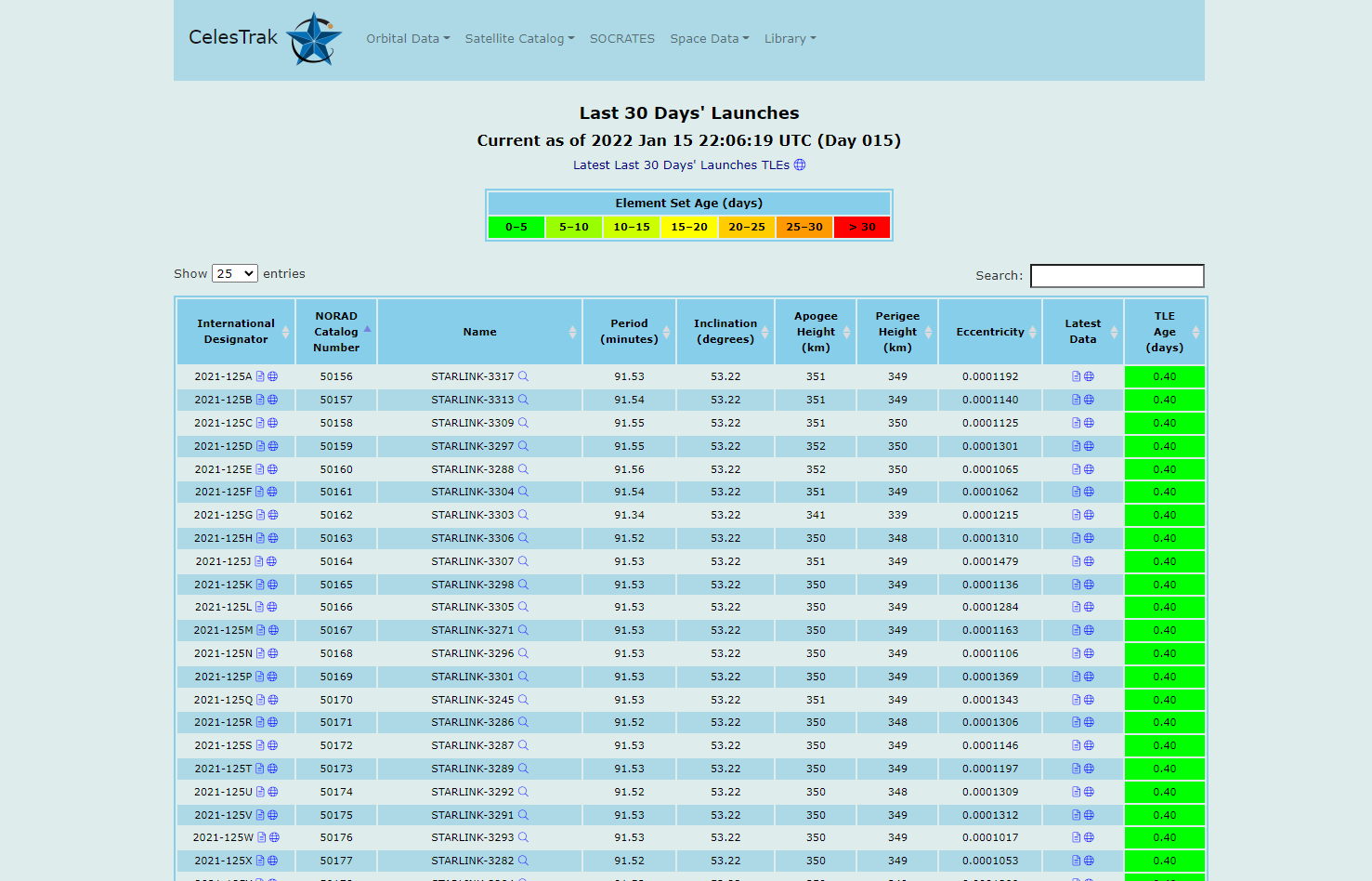Click the 15–20 yellow age legend swatch

[689, 227]
